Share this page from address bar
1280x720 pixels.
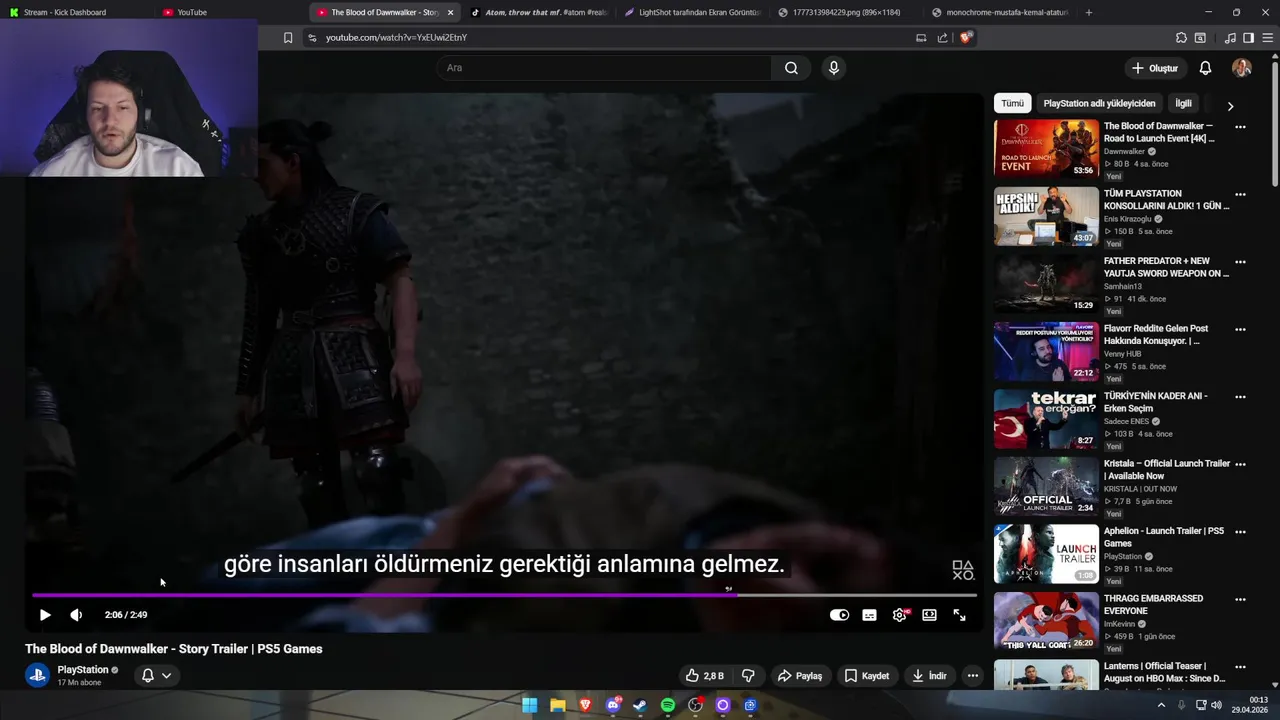[x=942, y=38]
